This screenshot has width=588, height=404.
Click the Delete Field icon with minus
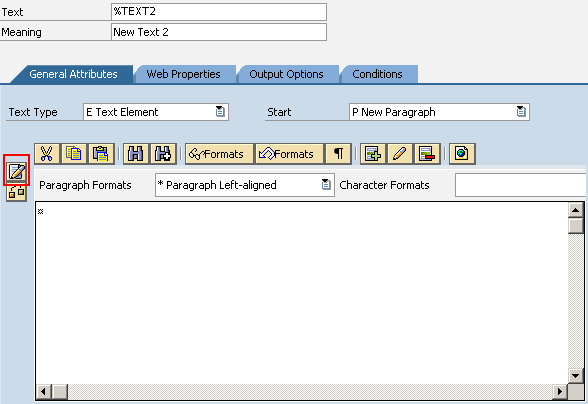coord(427,154)
